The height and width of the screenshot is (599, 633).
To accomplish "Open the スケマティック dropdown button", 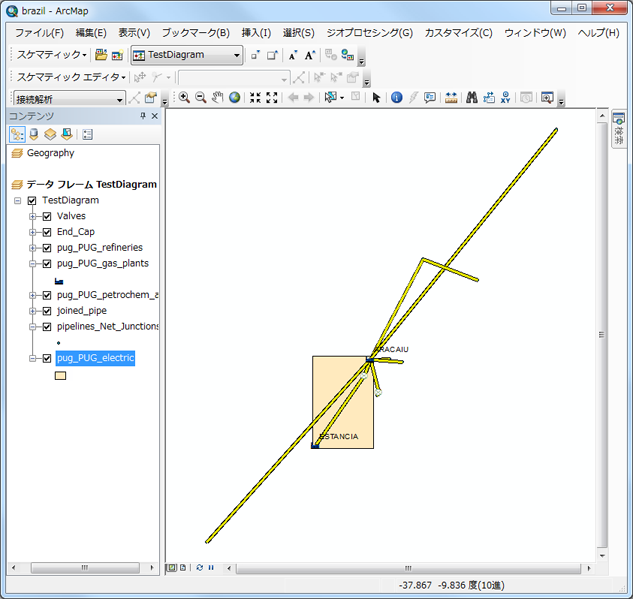I will pos(52,55).
